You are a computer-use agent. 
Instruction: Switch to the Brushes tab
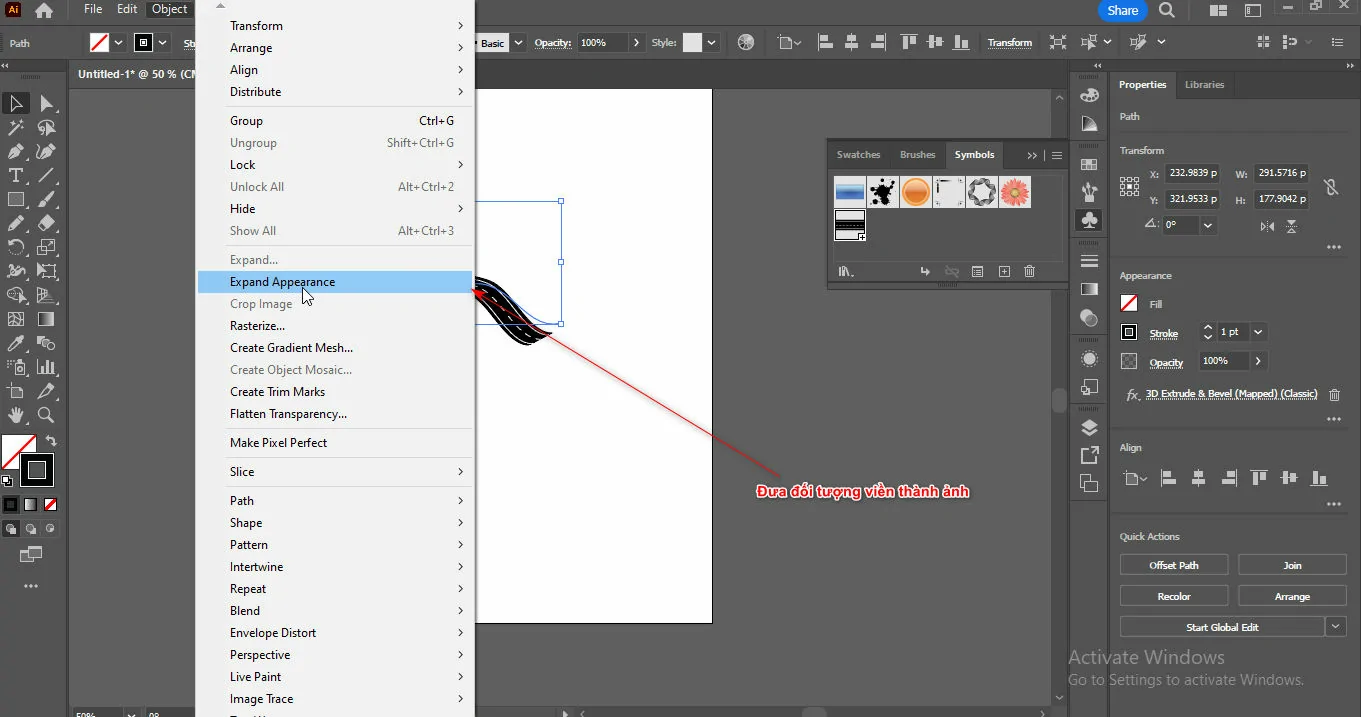917,155
